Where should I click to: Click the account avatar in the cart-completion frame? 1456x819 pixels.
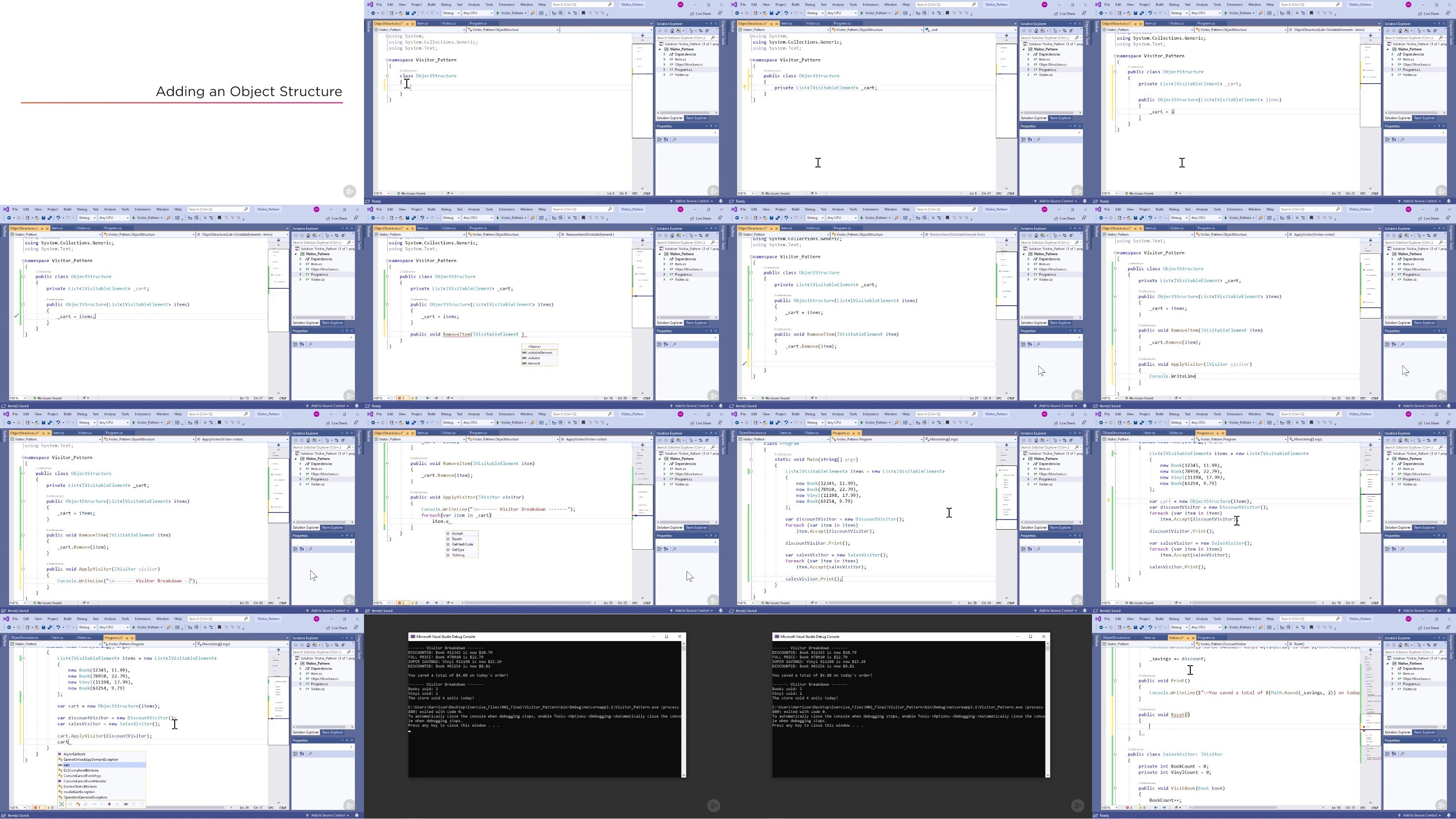coord(317,619)
